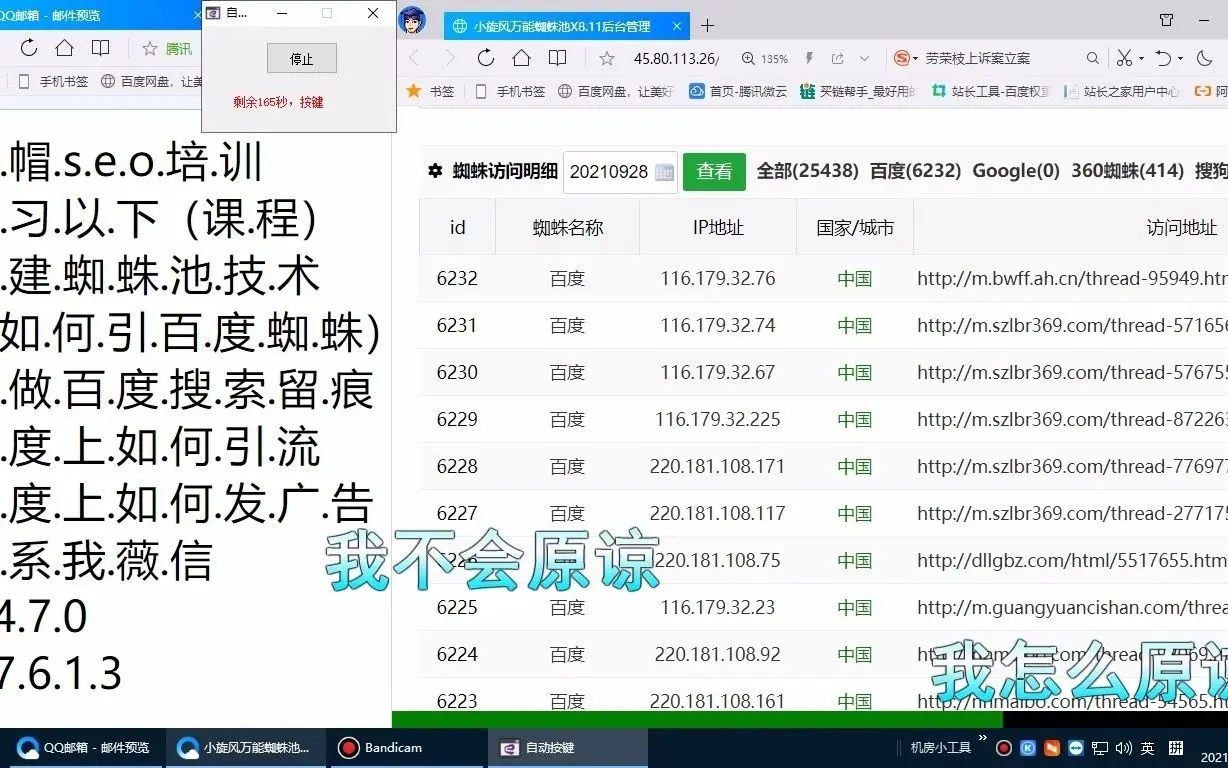The height and width of the screenshot is (768, 1228).
Task: Click star favorite icon in QQ邮箱 window
Action: (150, 48)
